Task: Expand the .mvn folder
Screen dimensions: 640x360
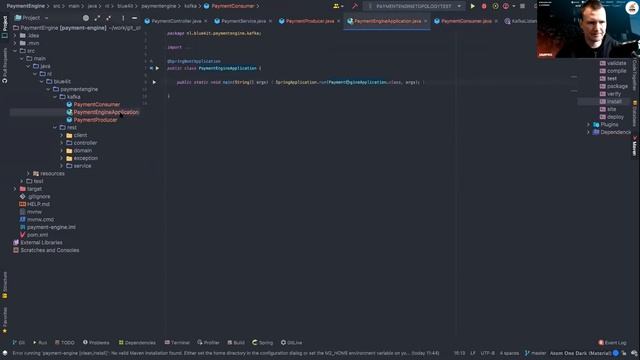Action: 15,43
